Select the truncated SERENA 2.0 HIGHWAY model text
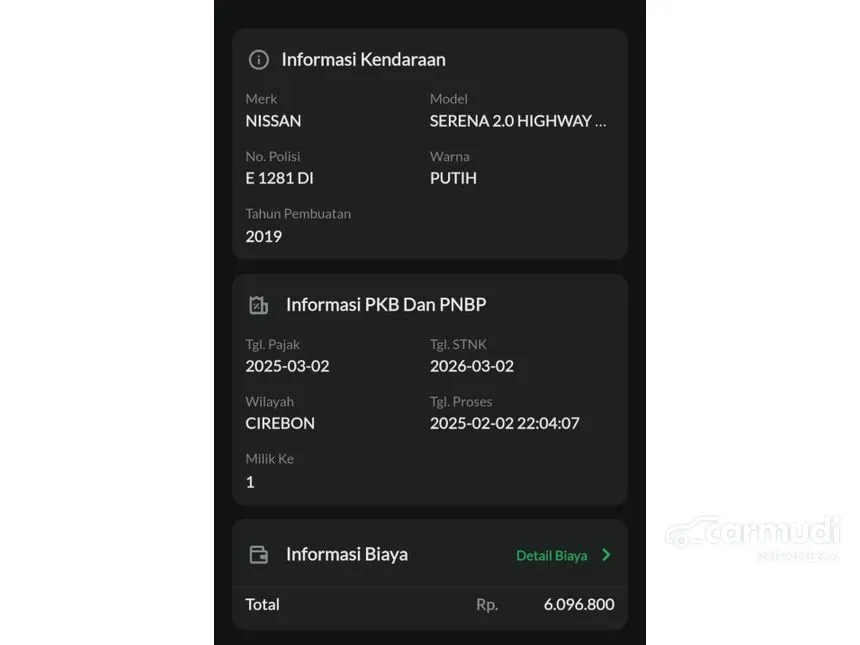This screenshot has width=860, height=645. pyautogui.click(x=518, y=121)
